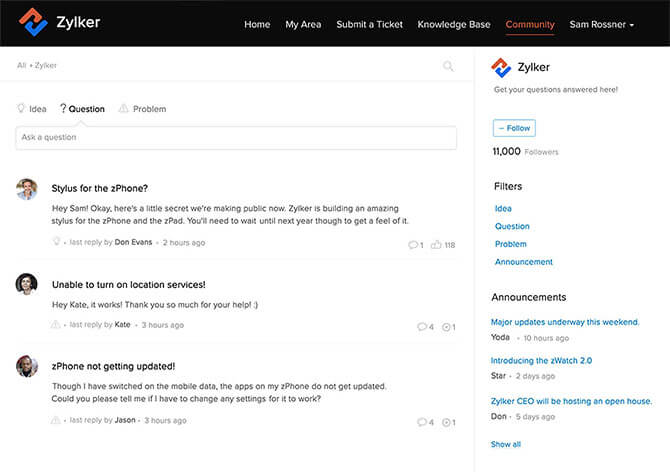Click Kate's avatar on location services post
The width and height of the screenshot is (670, 472).
point(27,284)
